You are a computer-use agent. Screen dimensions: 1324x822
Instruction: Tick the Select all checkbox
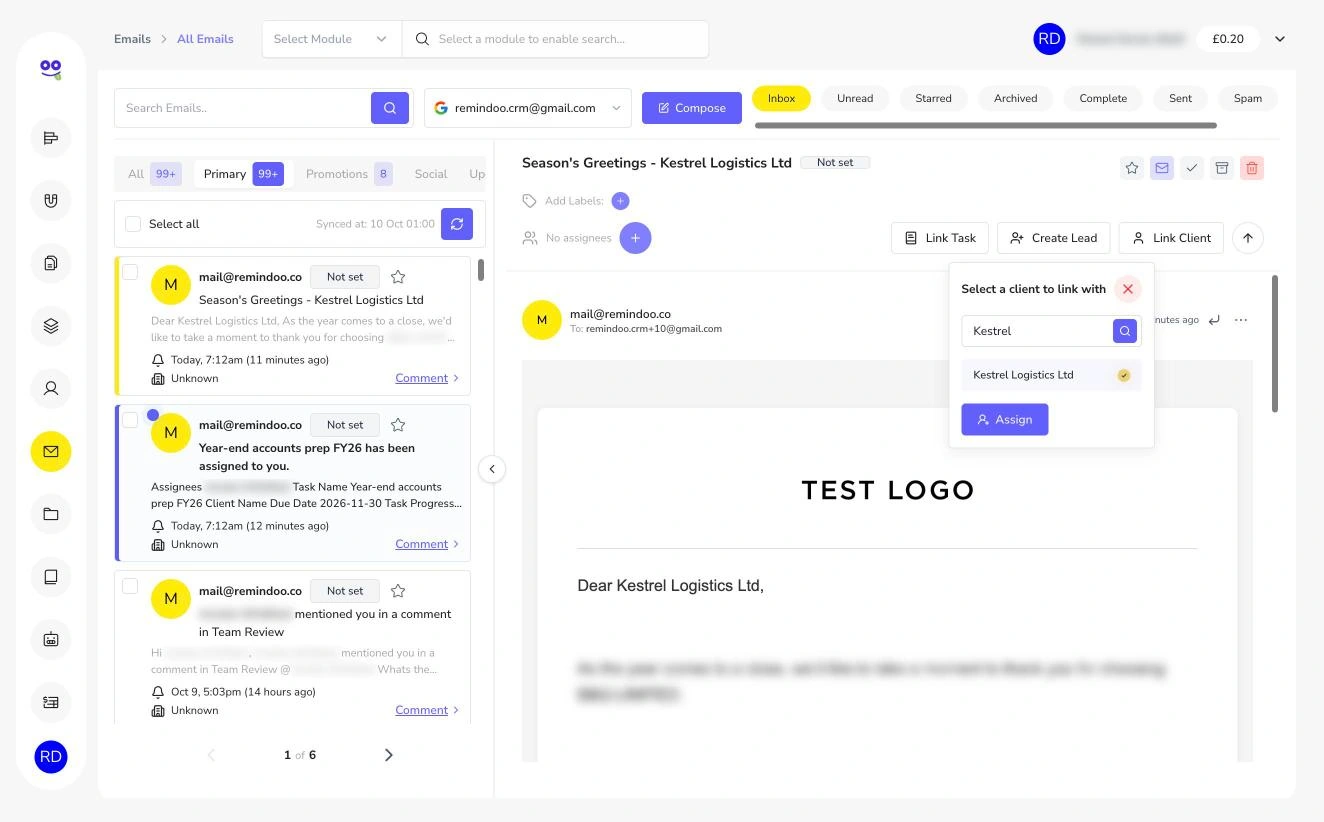133,224
